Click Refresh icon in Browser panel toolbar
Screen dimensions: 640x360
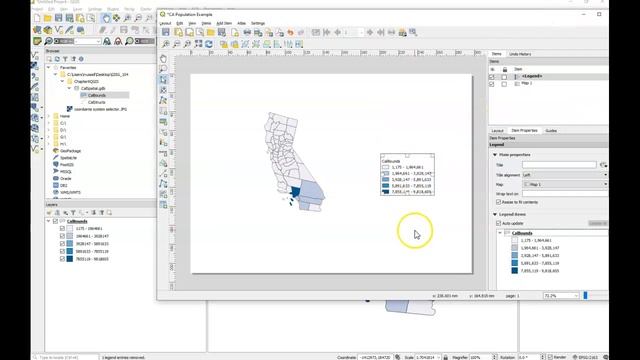(57, 59)
